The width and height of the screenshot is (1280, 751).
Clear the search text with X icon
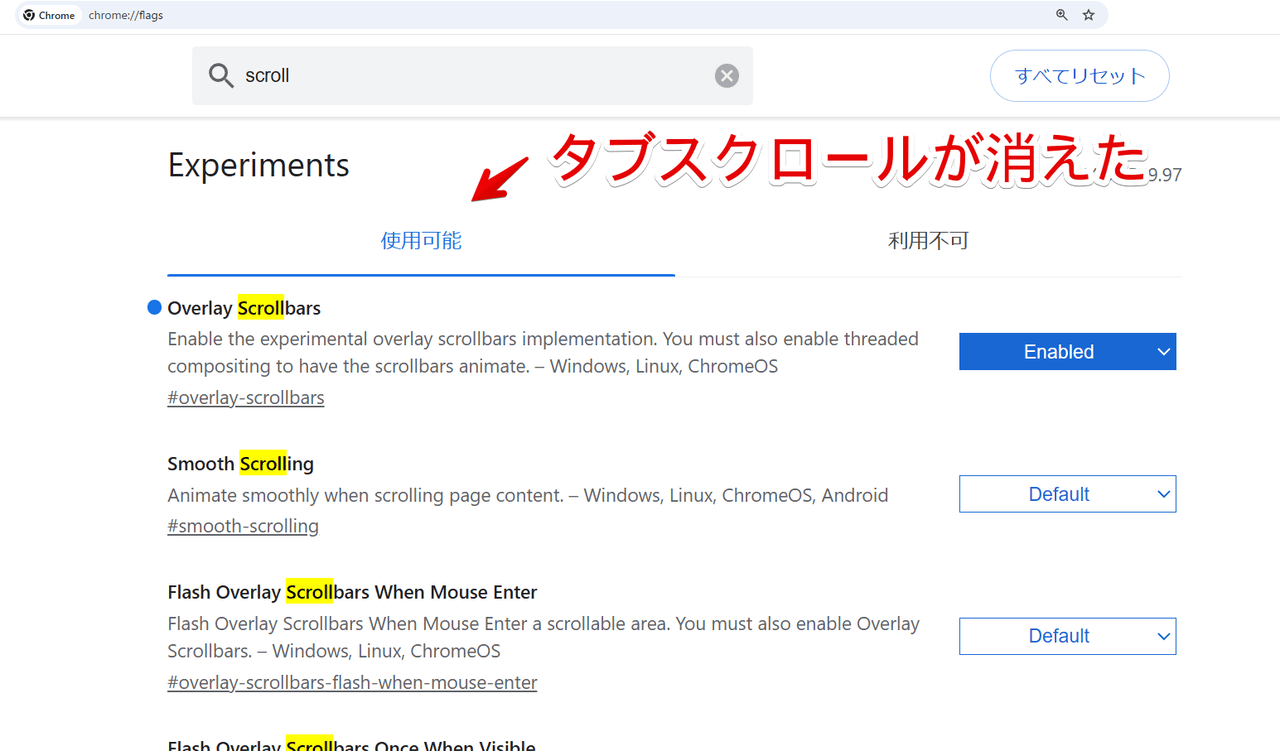pos(727,76)
